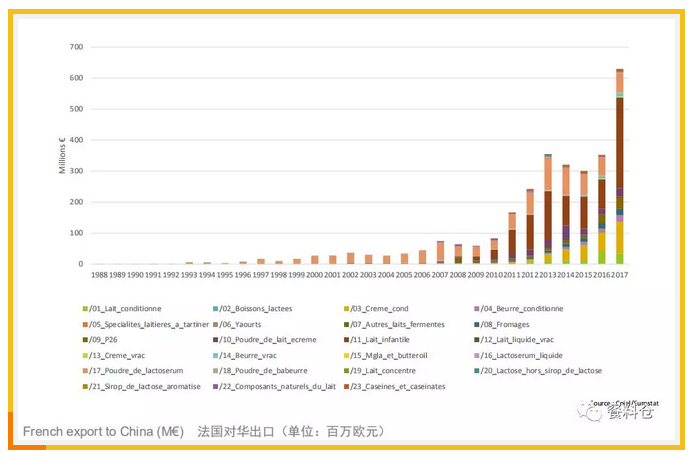Click the 2013 stacked bar in chart
Viewport: 692px width, 458px height.
click(548, 209)
